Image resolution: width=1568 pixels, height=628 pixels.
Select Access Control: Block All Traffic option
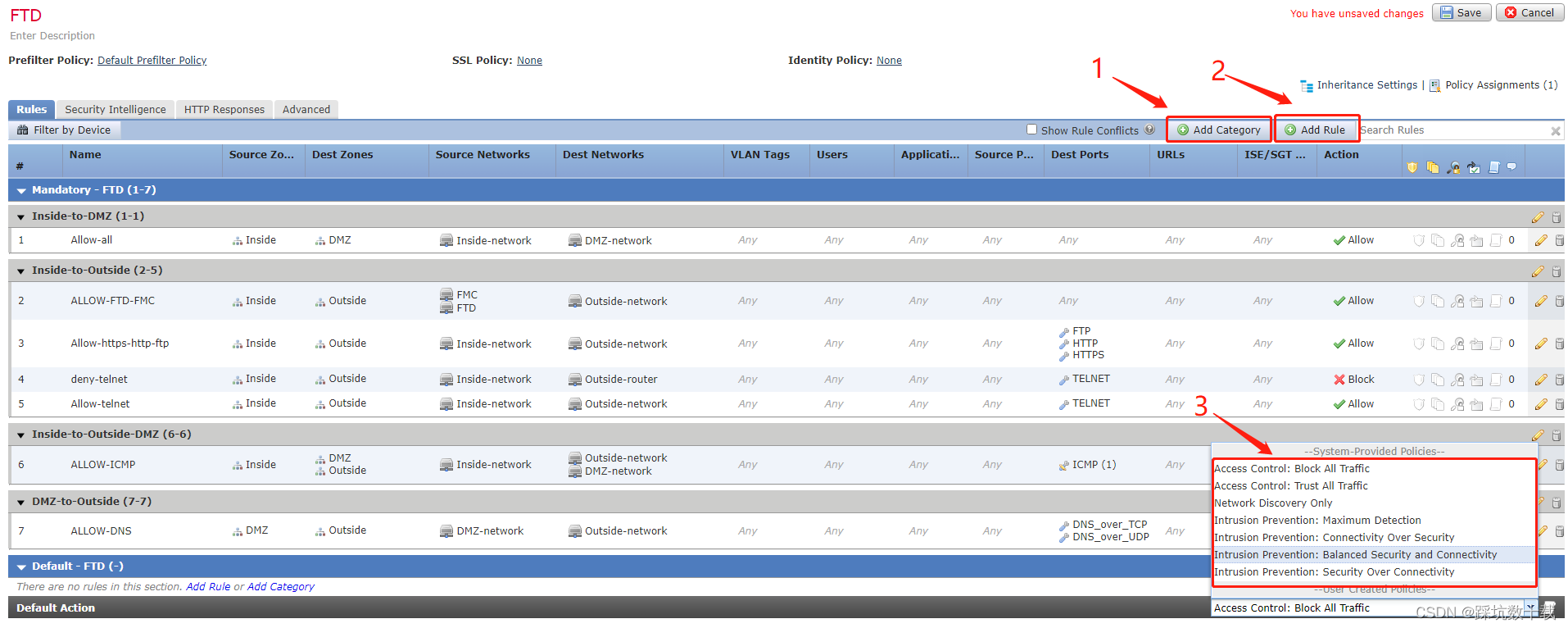[1374, 469]
